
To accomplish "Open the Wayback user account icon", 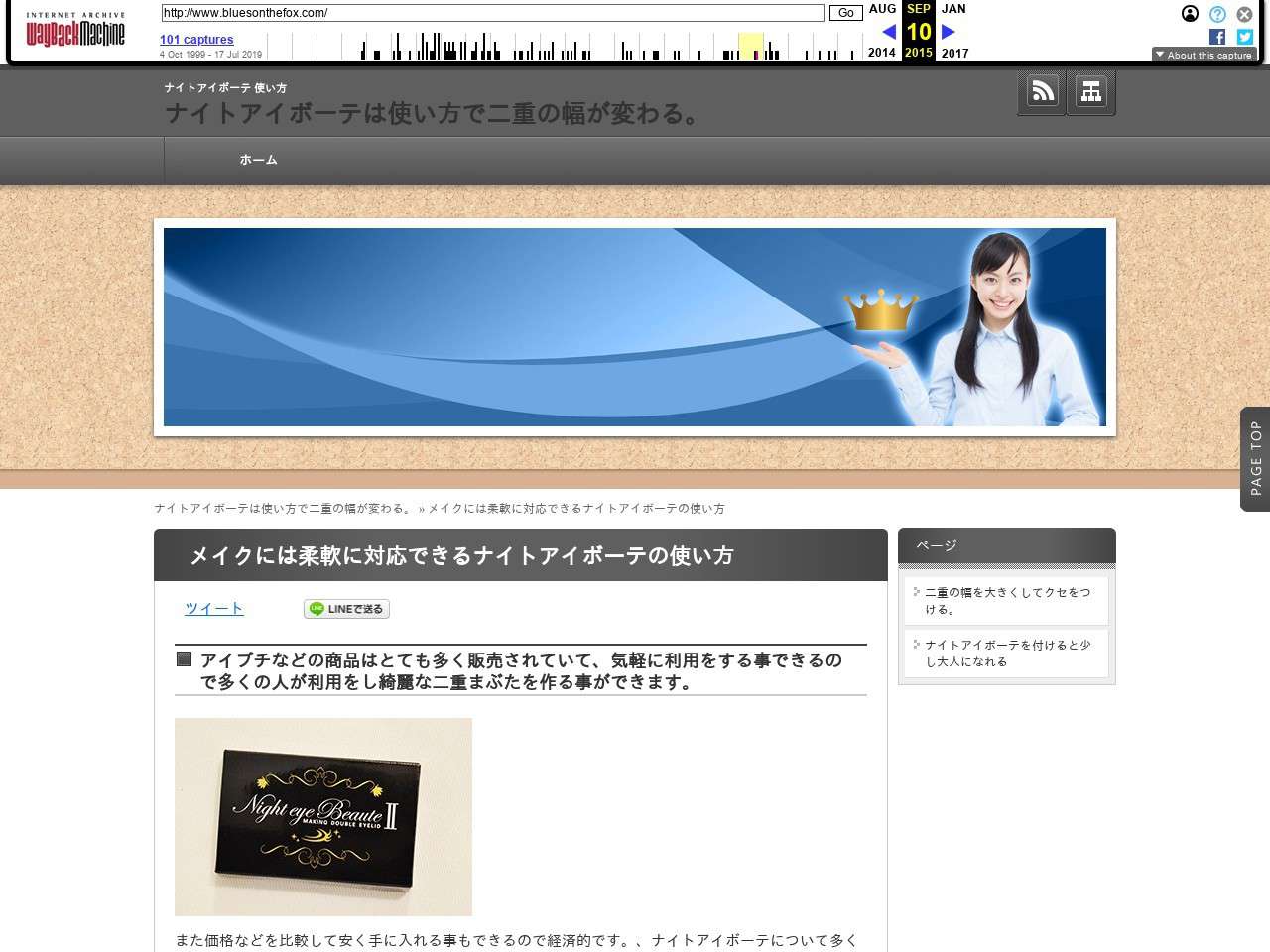I will click(1190, 14).
